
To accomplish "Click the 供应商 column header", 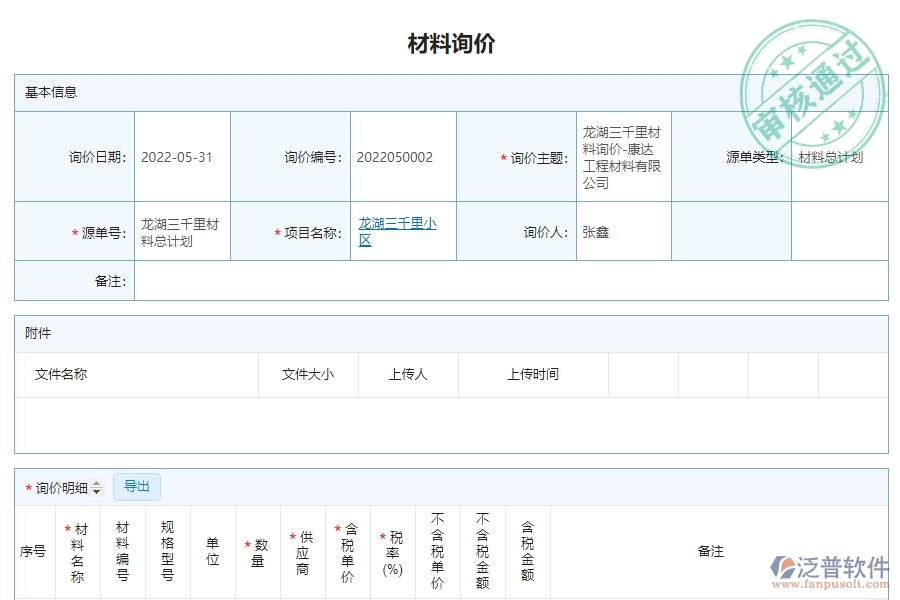I will point(302,553).
